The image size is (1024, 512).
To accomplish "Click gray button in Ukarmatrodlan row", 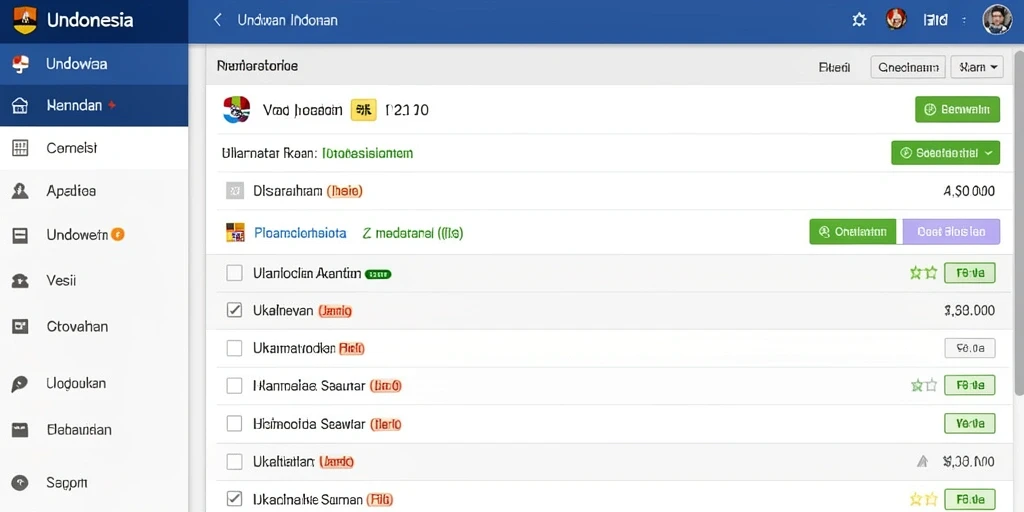I will pyautogui.click(x=970, y=348).
